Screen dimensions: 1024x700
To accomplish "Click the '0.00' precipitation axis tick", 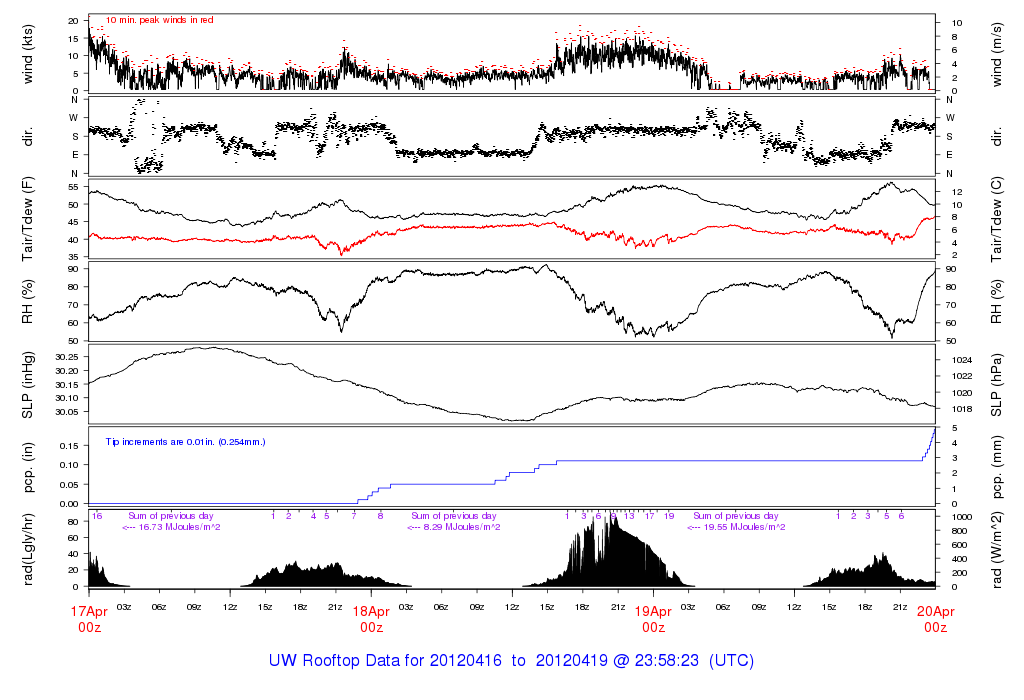I will pos(70,504).
